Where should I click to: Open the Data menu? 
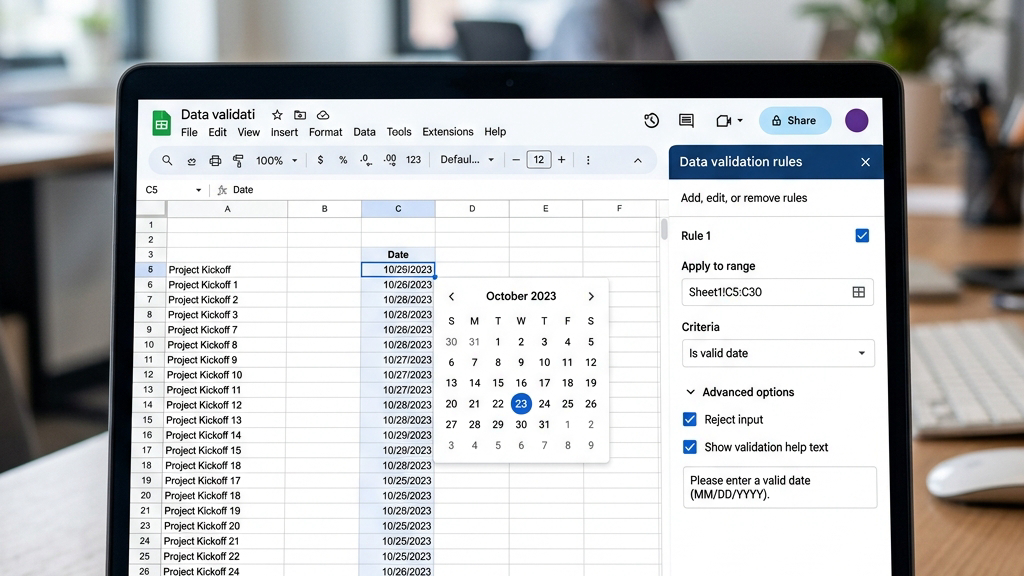(x=364, y=132)
